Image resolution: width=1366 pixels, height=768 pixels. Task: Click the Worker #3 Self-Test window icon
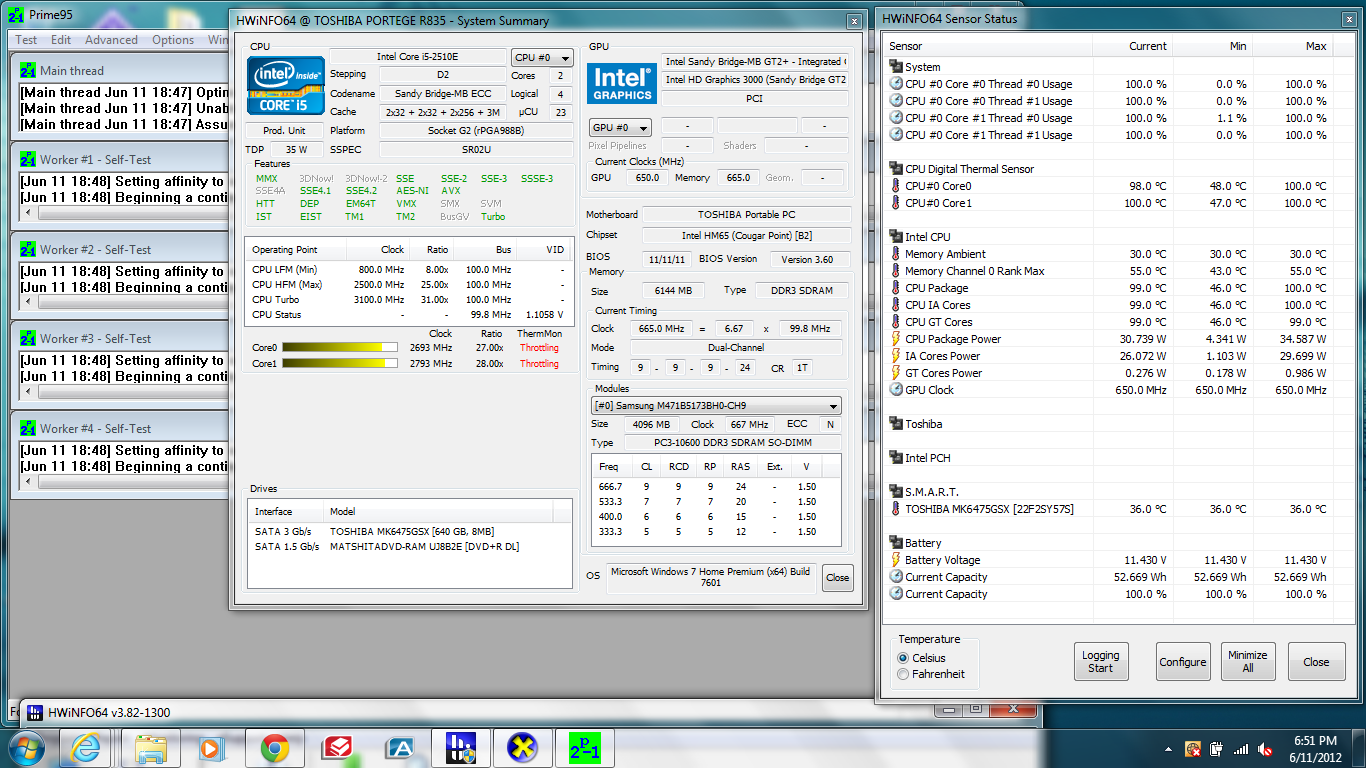[28, 339]
